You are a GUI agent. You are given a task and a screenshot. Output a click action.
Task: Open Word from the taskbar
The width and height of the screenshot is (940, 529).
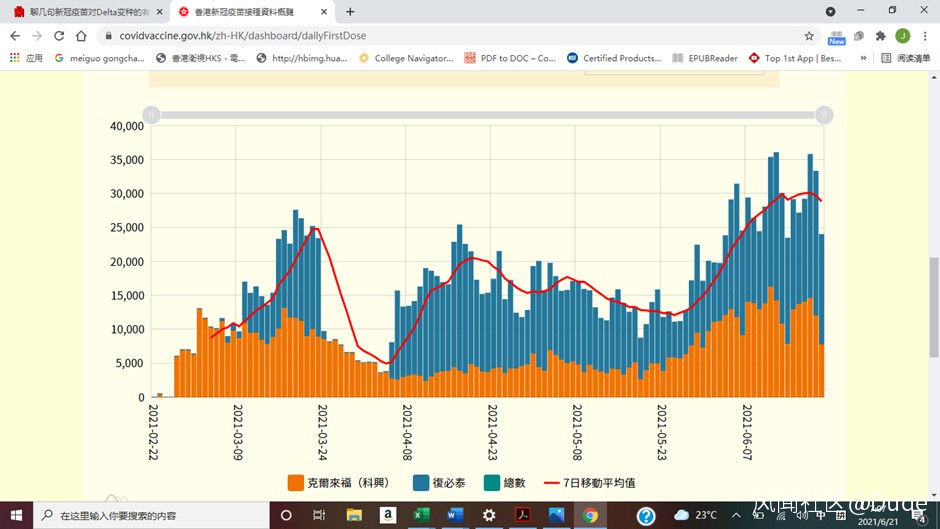455,515
